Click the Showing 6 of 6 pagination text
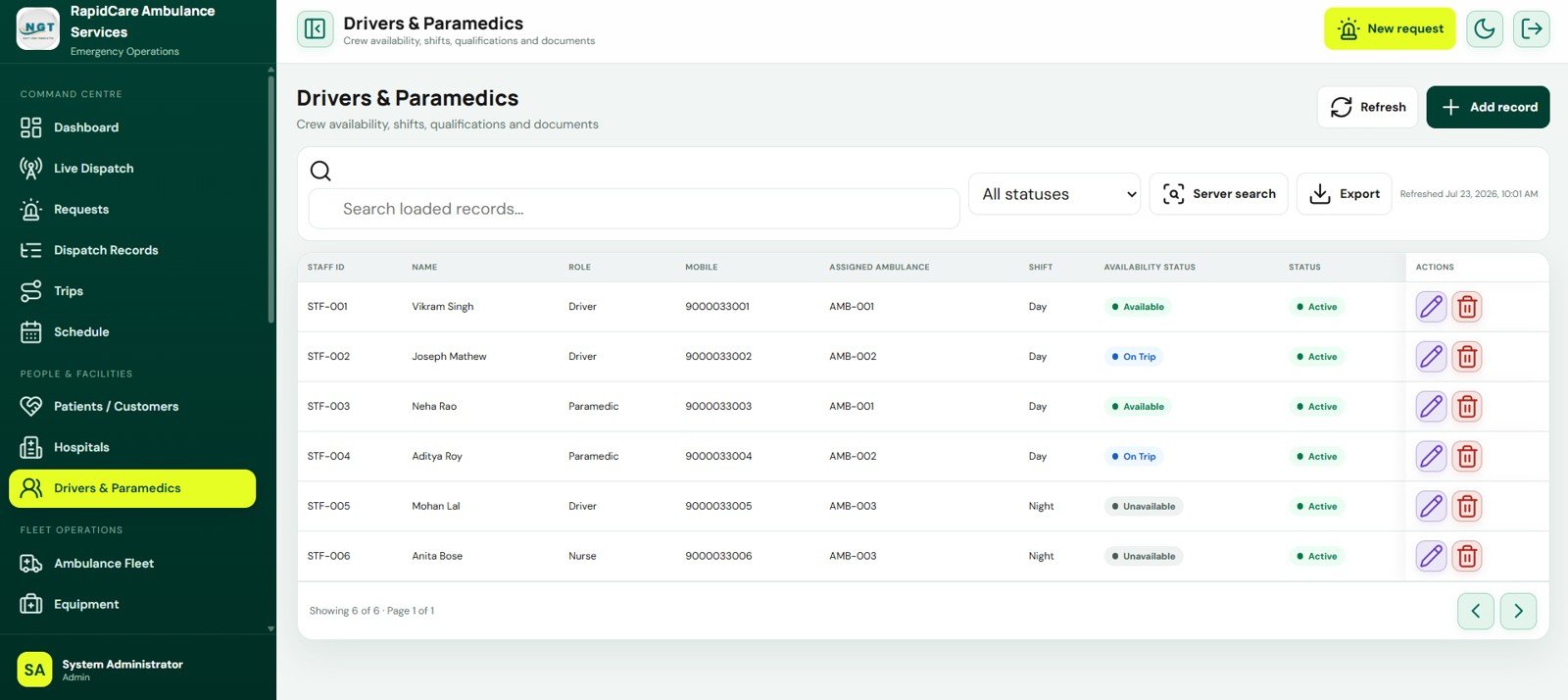 tap(371, 611)
